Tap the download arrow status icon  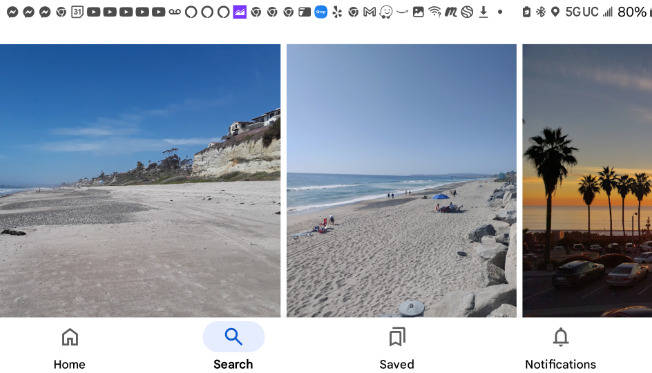[483, 12]
